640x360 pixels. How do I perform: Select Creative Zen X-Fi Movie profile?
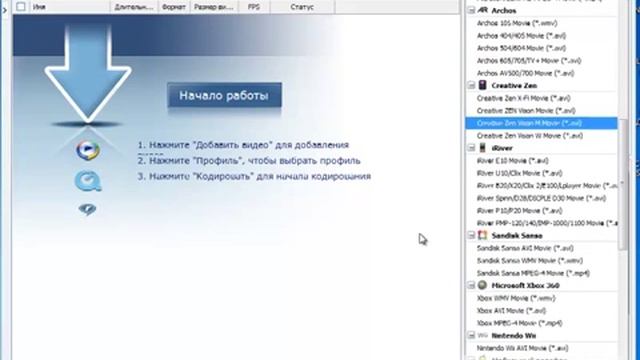pos(524,98)
